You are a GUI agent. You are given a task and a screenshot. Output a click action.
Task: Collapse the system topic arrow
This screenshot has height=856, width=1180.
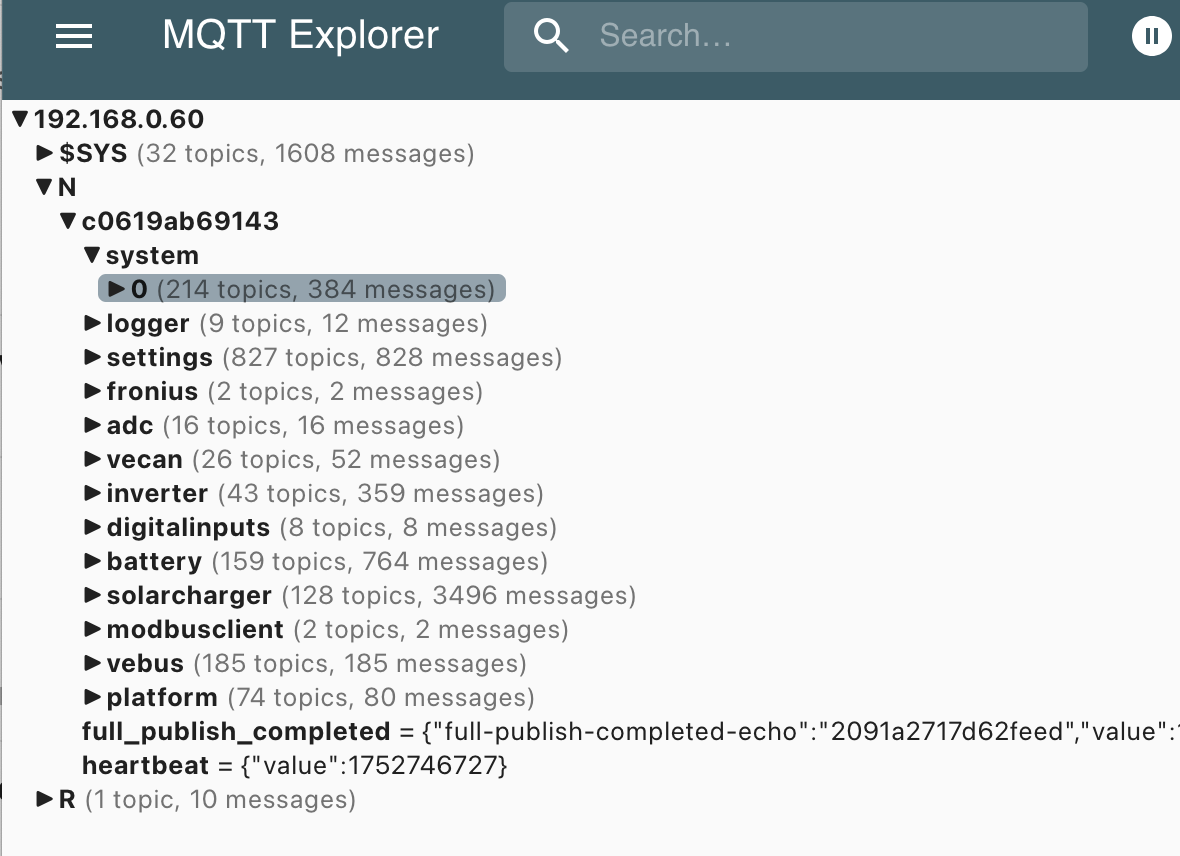[93, 256]
